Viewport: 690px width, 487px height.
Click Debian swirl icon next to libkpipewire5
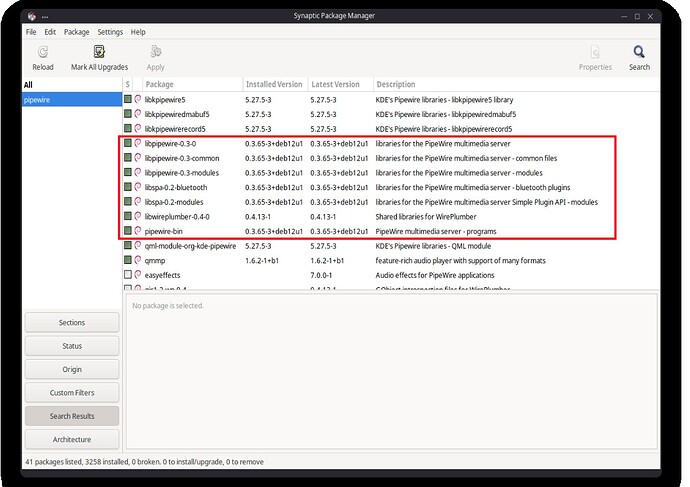138,99
